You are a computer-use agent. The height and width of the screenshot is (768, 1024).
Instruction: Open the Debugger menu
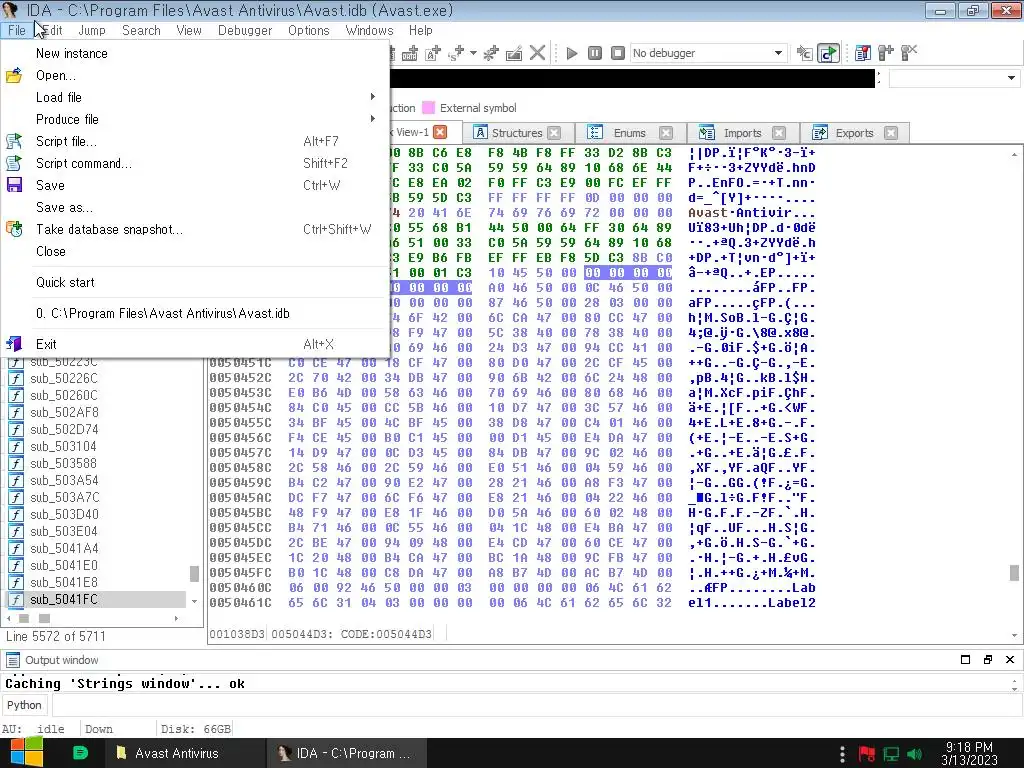point(245,31)
